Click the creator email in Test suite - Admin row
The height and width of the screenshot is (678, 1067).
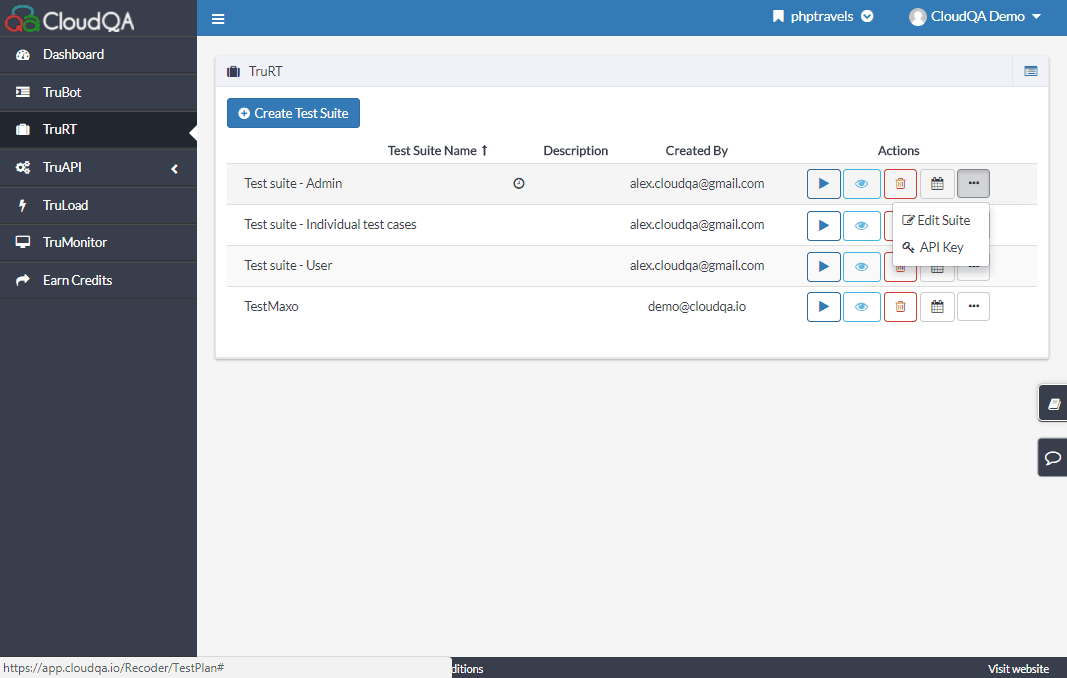[696, 183]
